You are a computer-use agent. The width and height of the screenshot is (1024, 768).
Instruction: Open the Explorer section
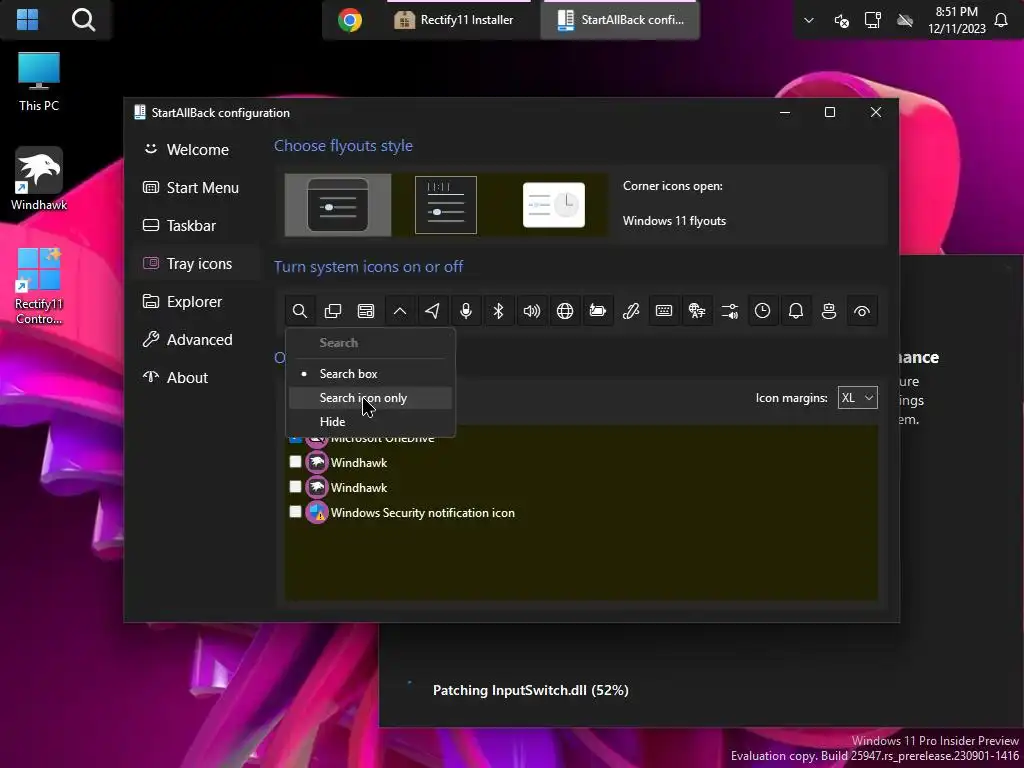click(x=197, y=302)
